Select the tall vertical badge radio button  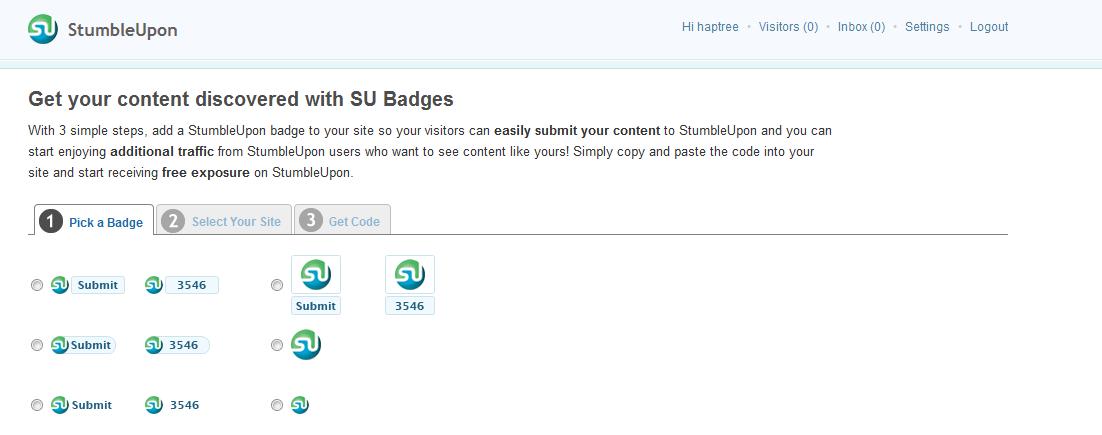[277, 285]
